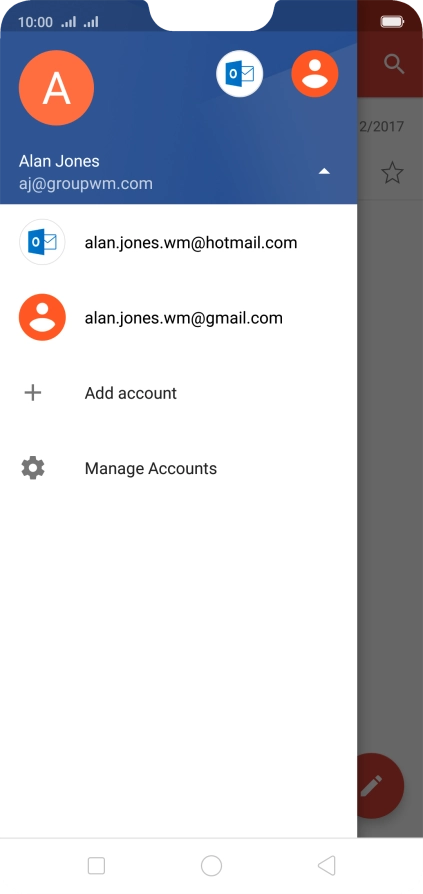423x894 pixels.
Task: Star the email in the message list
Action: point(392,172)
